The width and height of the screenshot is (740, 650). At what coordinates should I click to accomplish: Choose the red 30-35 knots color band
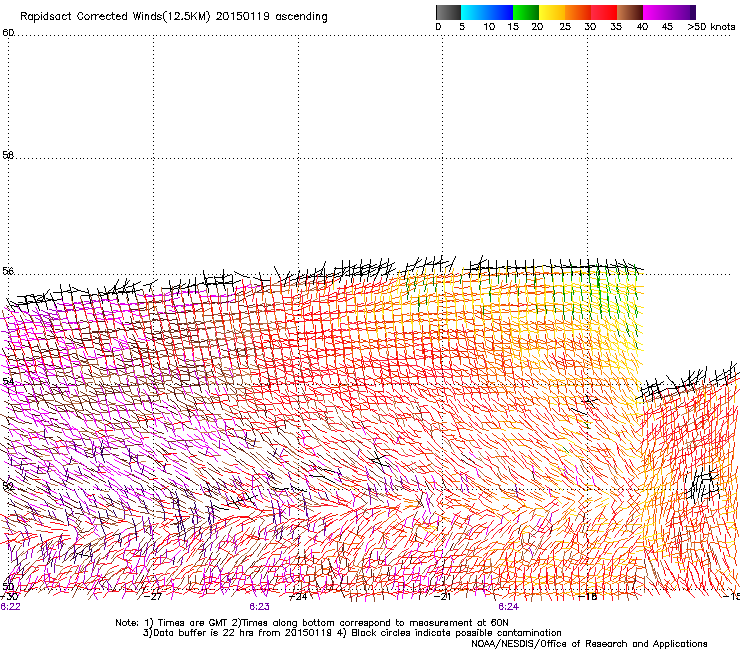(604, 12)
